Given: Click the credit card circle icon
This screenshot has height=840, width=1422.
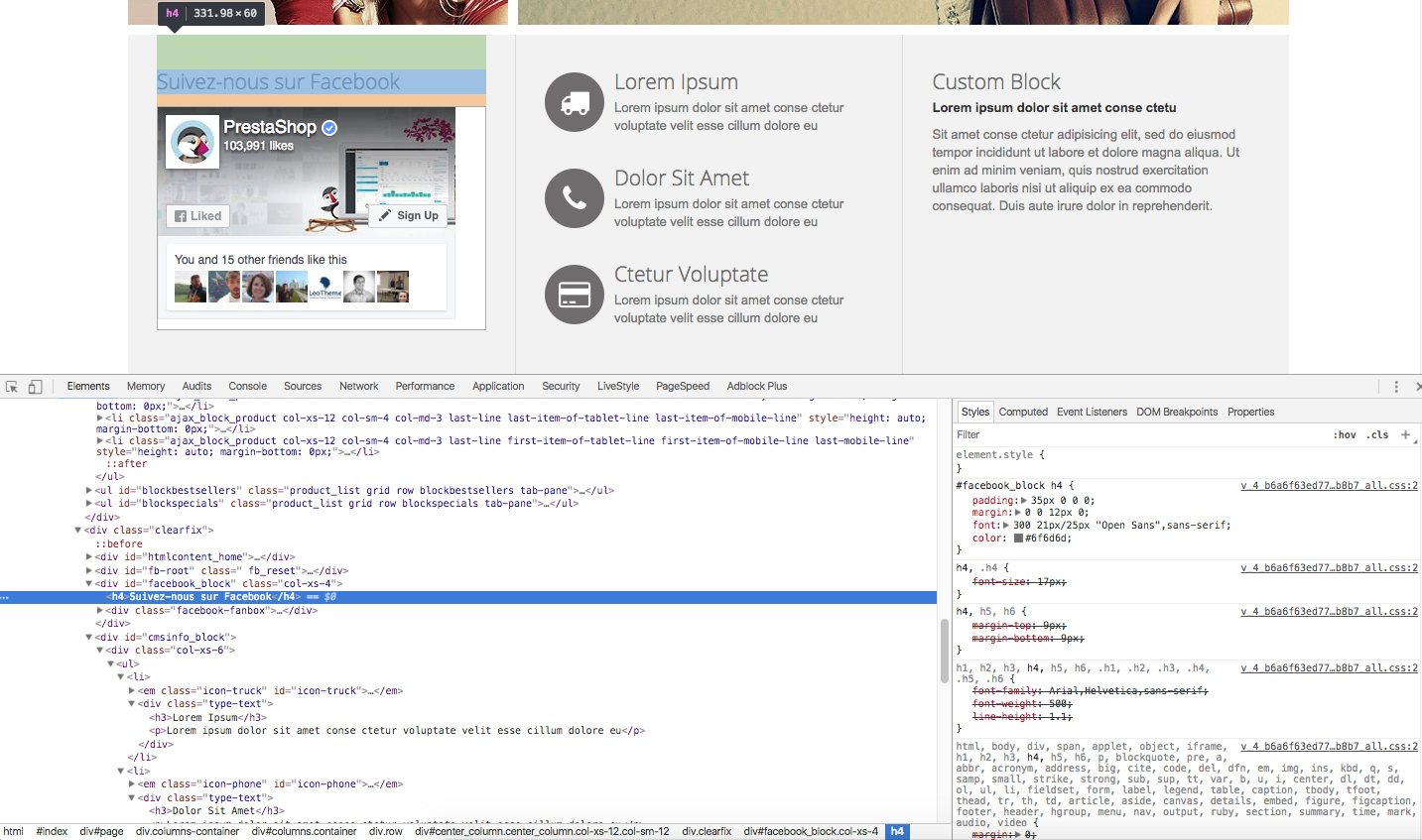Looking at the screenshot, I should point(575,295).
